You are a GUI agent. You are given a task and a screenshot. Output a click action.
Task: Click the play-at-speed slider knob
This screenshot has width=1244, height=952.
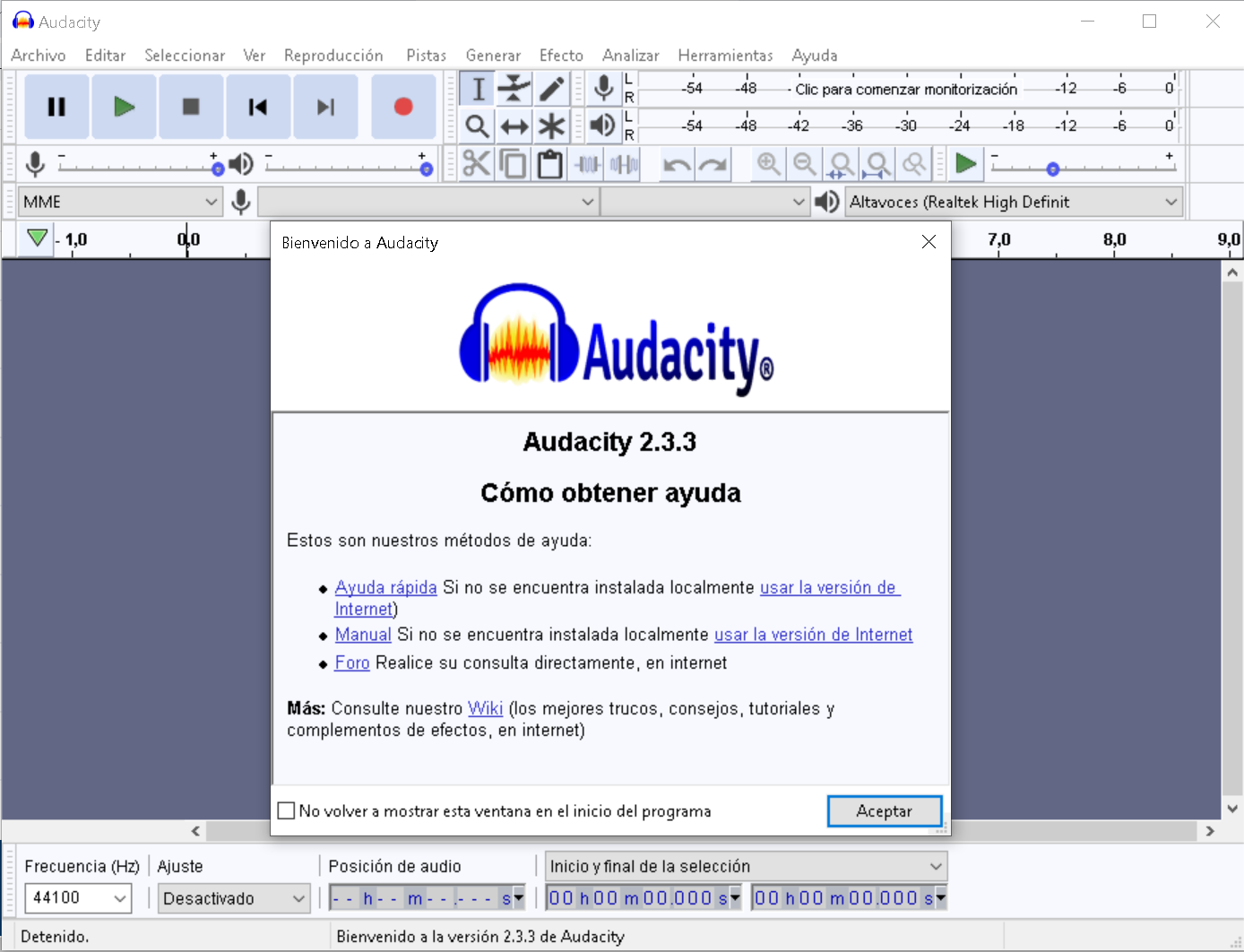[1053, 169]
